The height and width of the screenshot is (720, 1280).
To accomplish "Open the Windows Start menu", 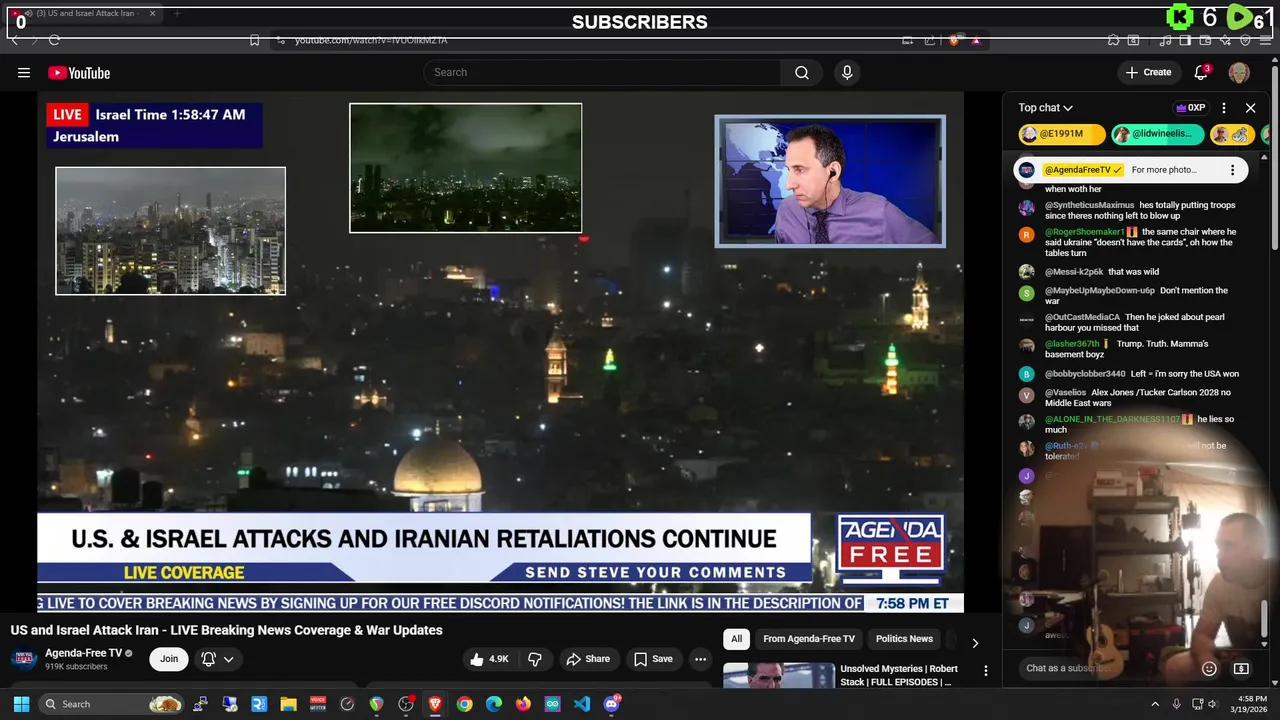I will (x=21, y=704).
